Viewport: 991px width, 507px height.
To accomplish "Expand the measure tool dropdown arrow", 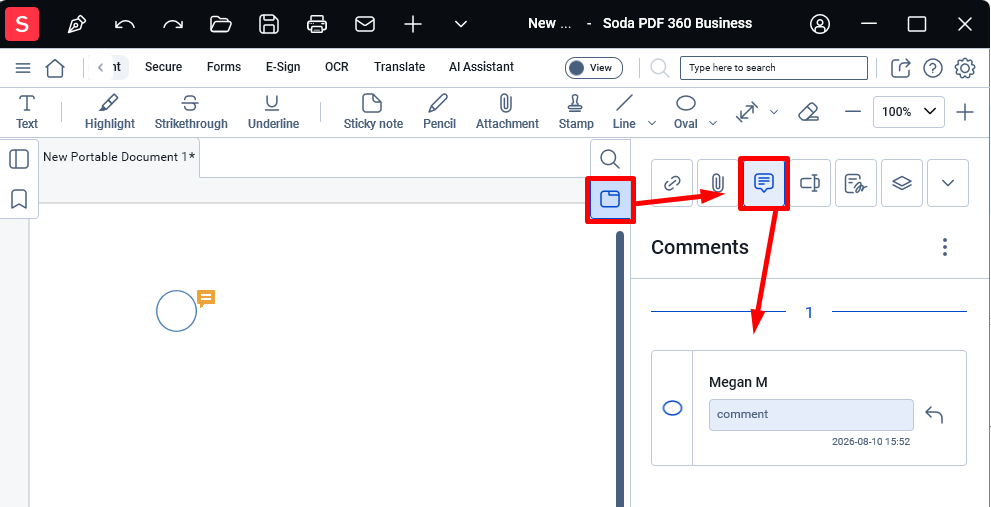I will (x=774, y=113).
